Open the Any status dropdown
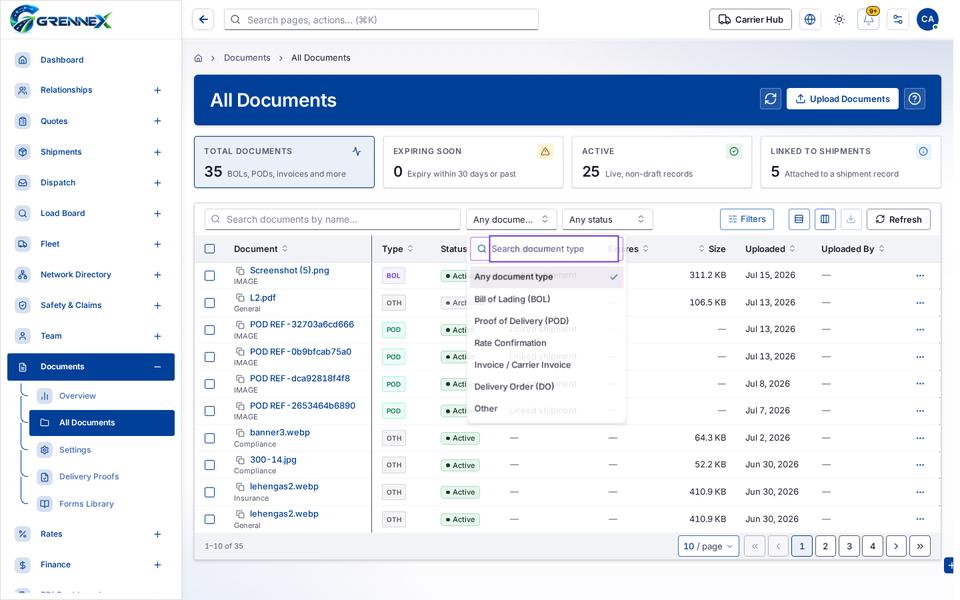This screenshot has height=600, width=960. [607, 219]
